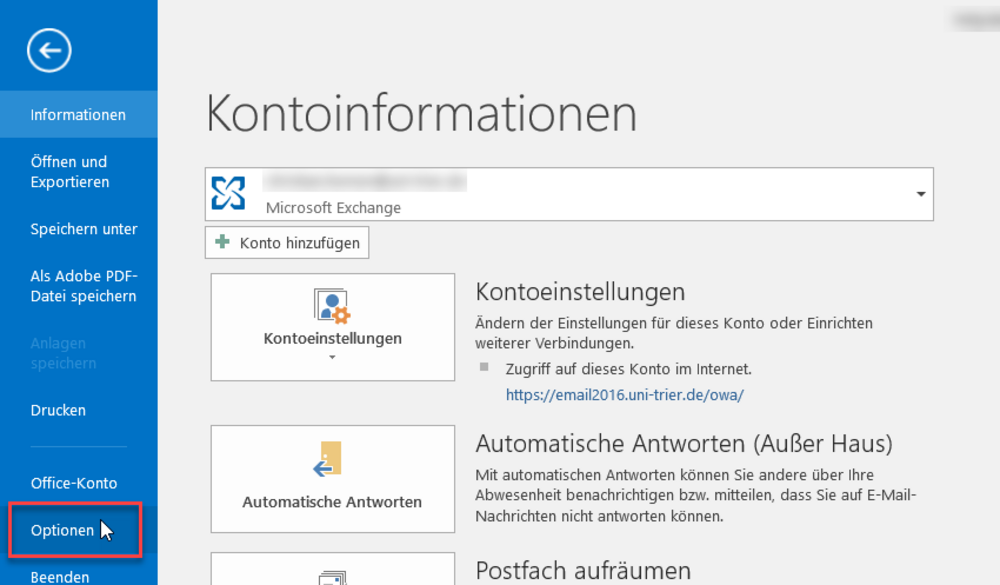Open Optionen in the left sidebar

[x=62, y=531]
